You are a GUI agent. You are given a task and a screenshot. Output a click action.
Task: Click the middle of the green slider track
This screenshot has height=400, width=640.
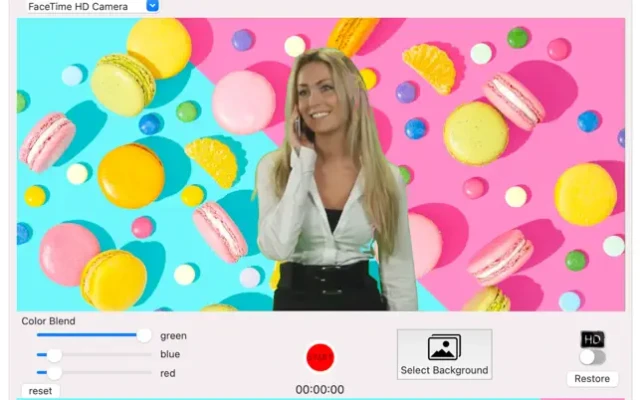point(94,335)
